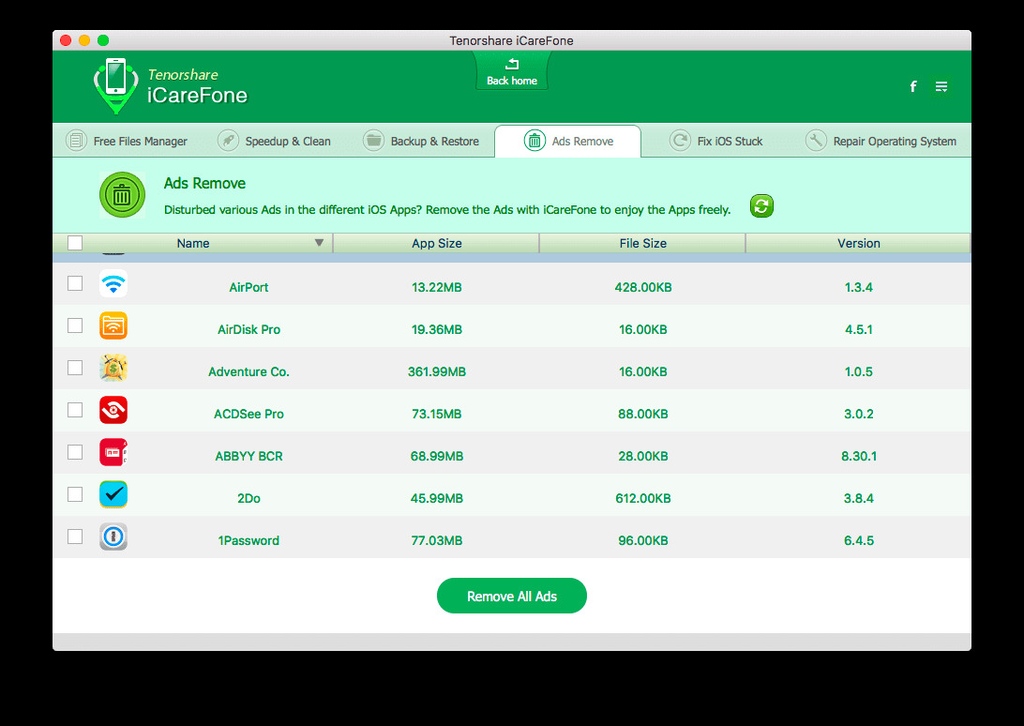Click the 13.22MB app size value

point(437,287)
